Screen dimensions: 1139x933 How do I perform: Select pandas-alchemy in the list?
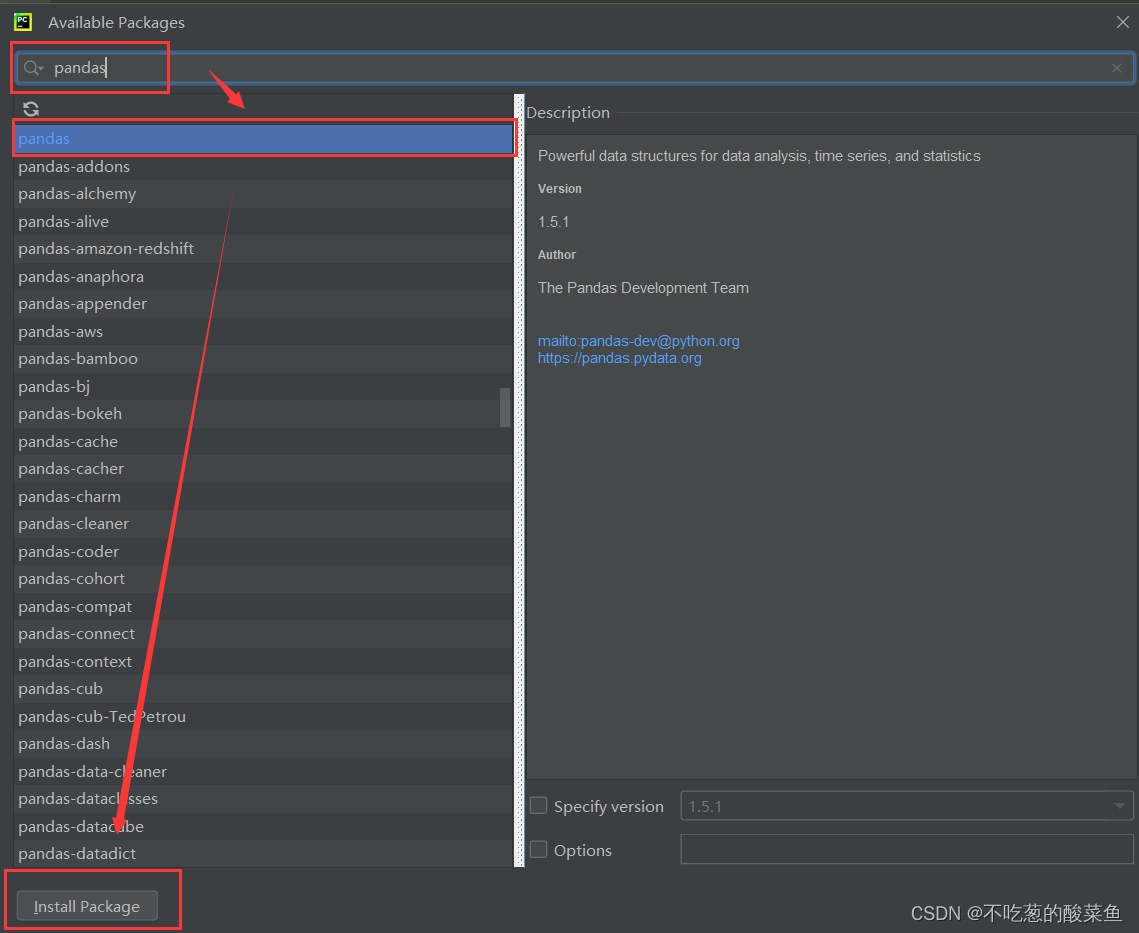263,194
